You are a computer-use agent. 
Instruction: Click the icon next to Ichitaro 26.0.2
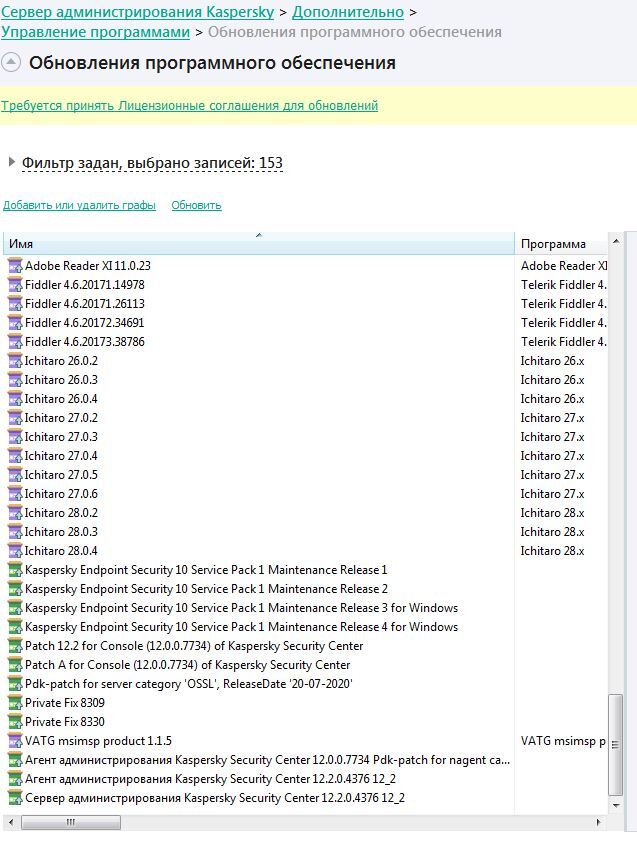(15, 360)
